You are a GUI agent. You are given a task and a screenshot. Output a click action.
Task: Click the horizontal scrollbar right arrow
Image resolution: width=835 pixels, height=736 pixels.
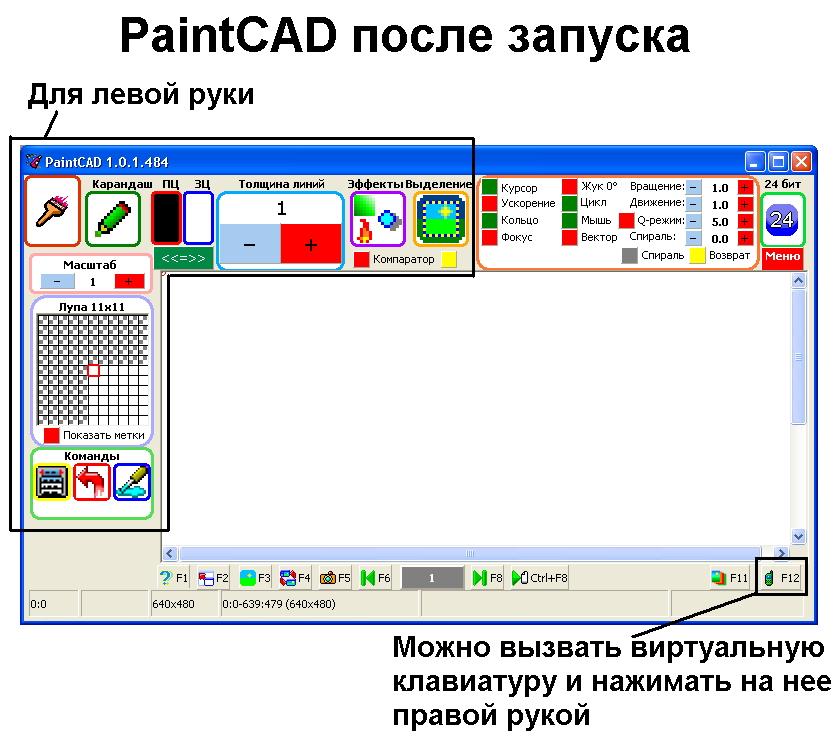point(781,553)
